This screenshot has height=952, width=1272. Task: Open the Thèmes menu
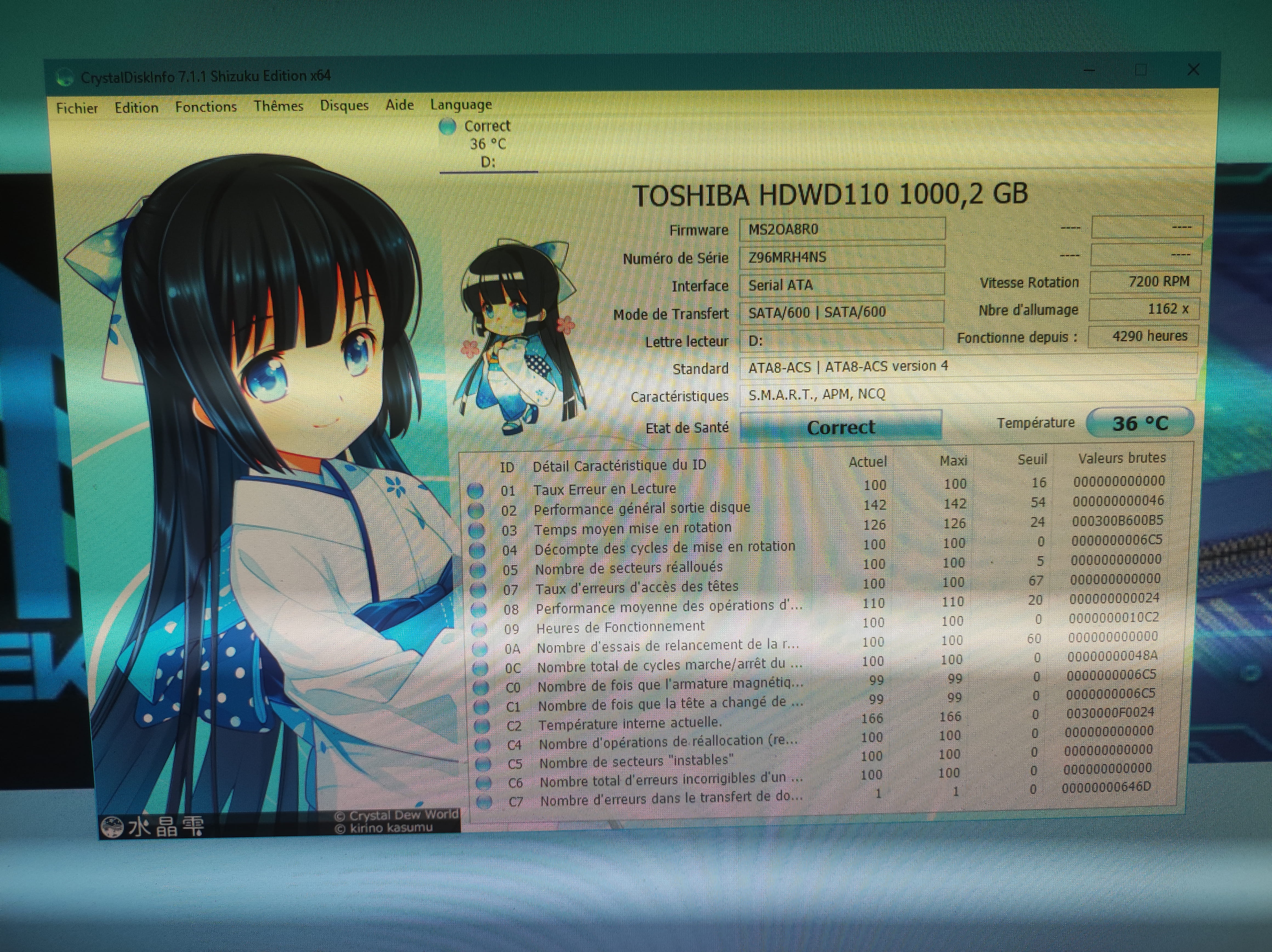pos(278,106)
